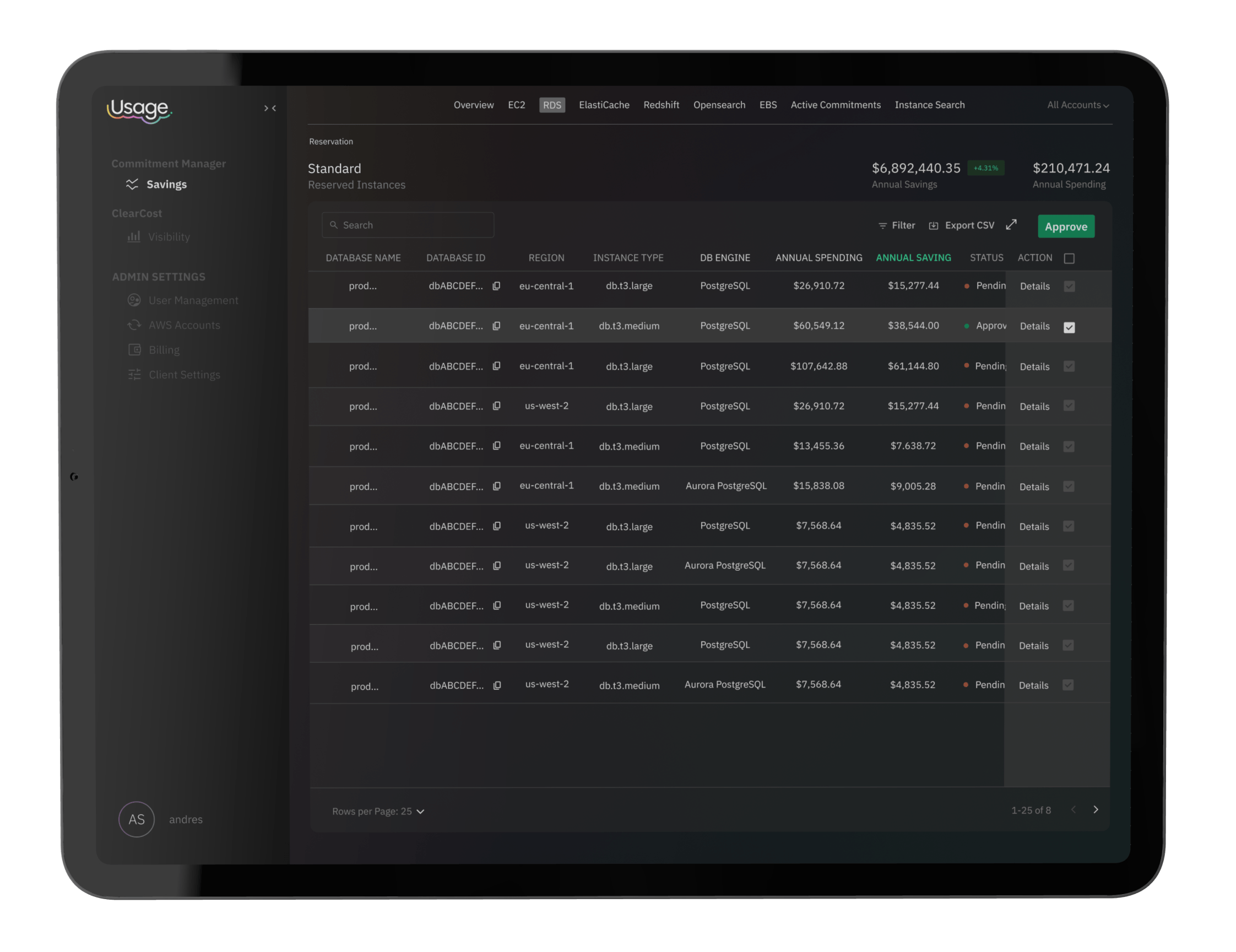Check the box for $107,642.88 row
1236x952 pixels.
tap(1069, 366)
